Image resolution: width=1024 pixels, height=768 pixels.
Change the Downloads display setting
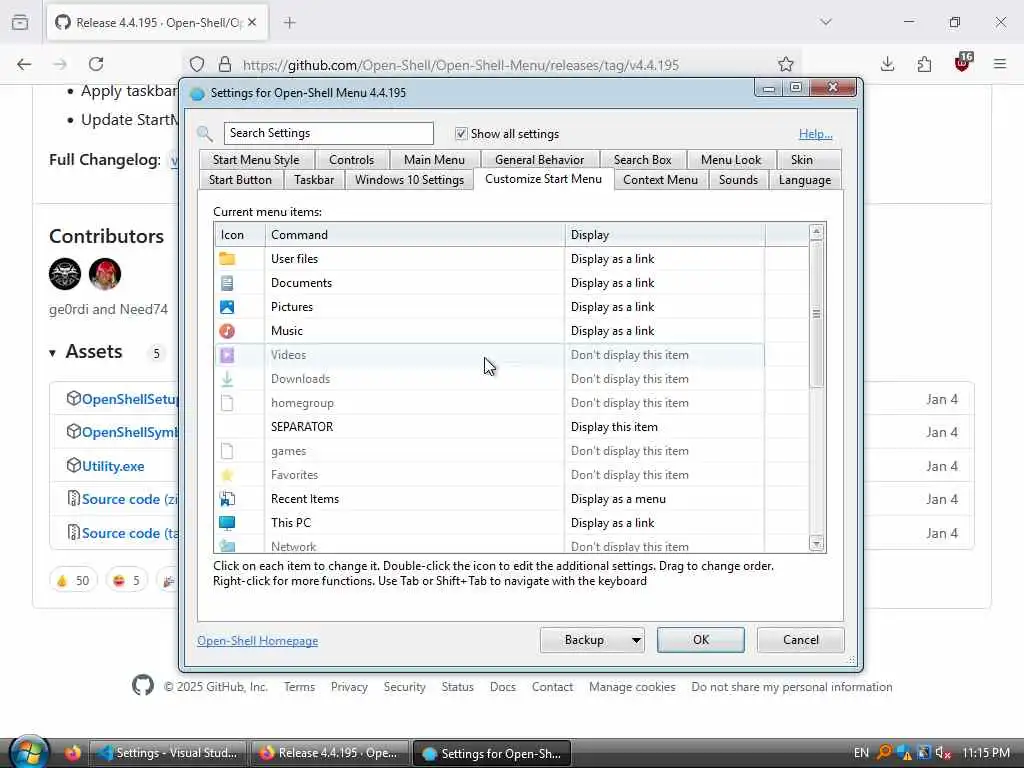[664, 379]
